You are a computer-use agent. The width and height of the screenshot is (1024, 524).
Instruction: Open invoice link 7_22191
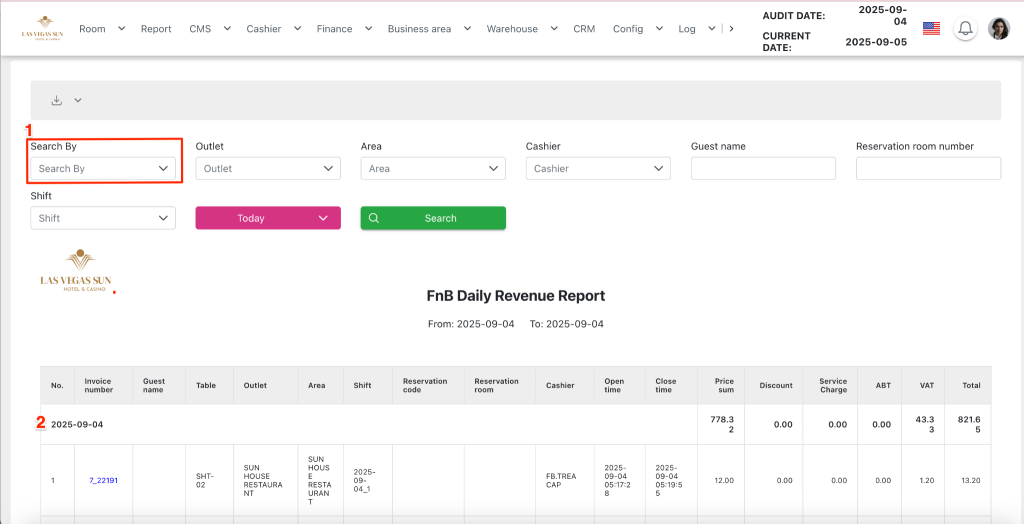(x=104, y=481)
